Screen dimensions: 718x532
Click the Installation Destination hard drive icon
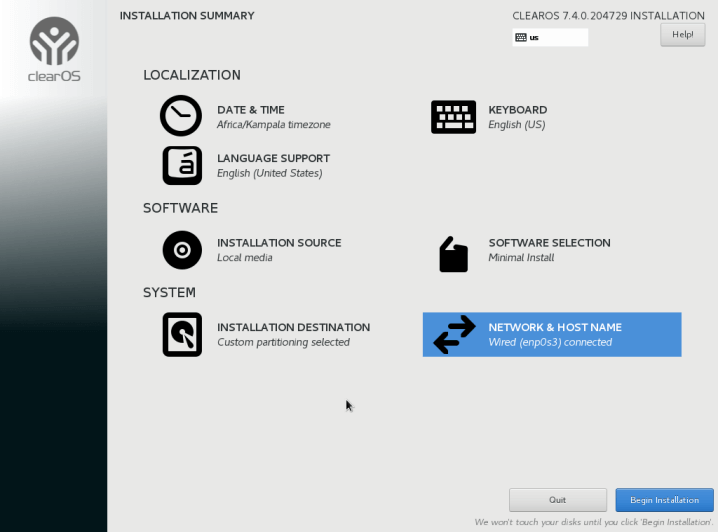[182, 335]
